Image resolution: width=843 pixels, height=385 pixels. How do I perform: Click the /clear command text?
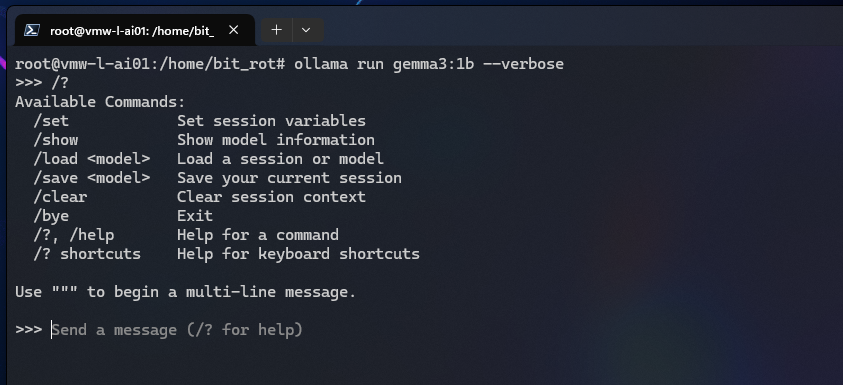60,197
